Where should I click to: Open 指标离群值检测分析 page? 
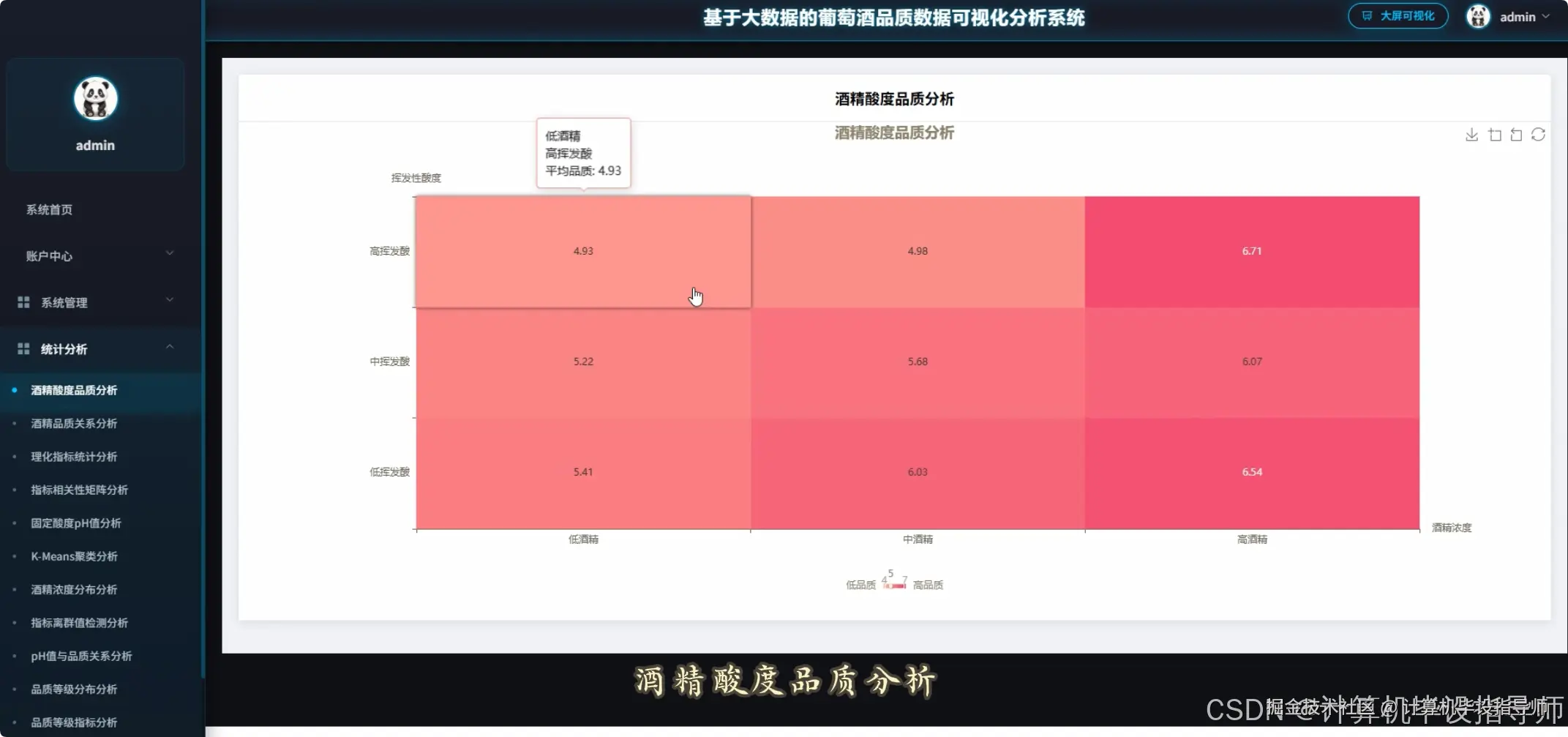click(x=79, y=623)
